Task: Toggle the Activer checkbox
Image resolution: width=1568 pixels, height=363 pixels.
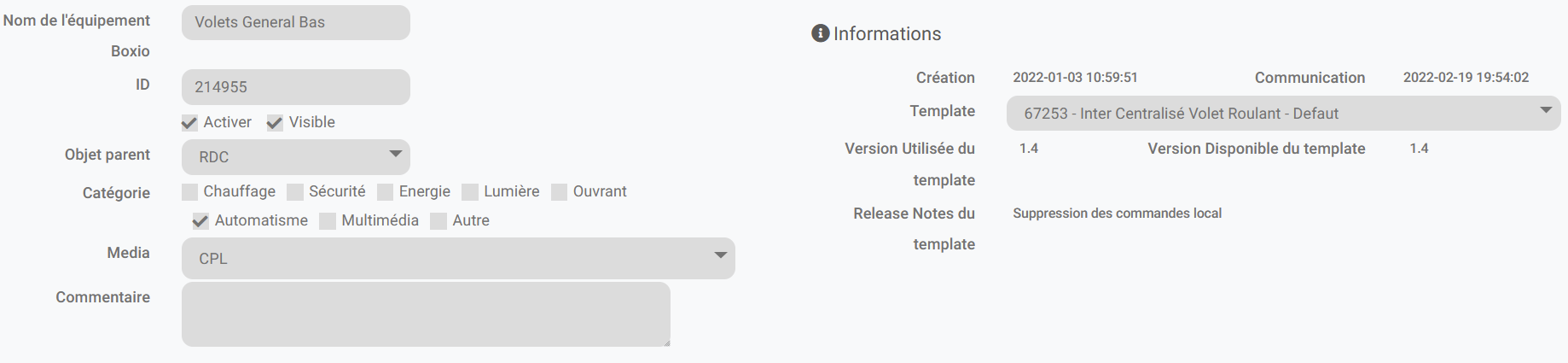Action: click(189, 123)
